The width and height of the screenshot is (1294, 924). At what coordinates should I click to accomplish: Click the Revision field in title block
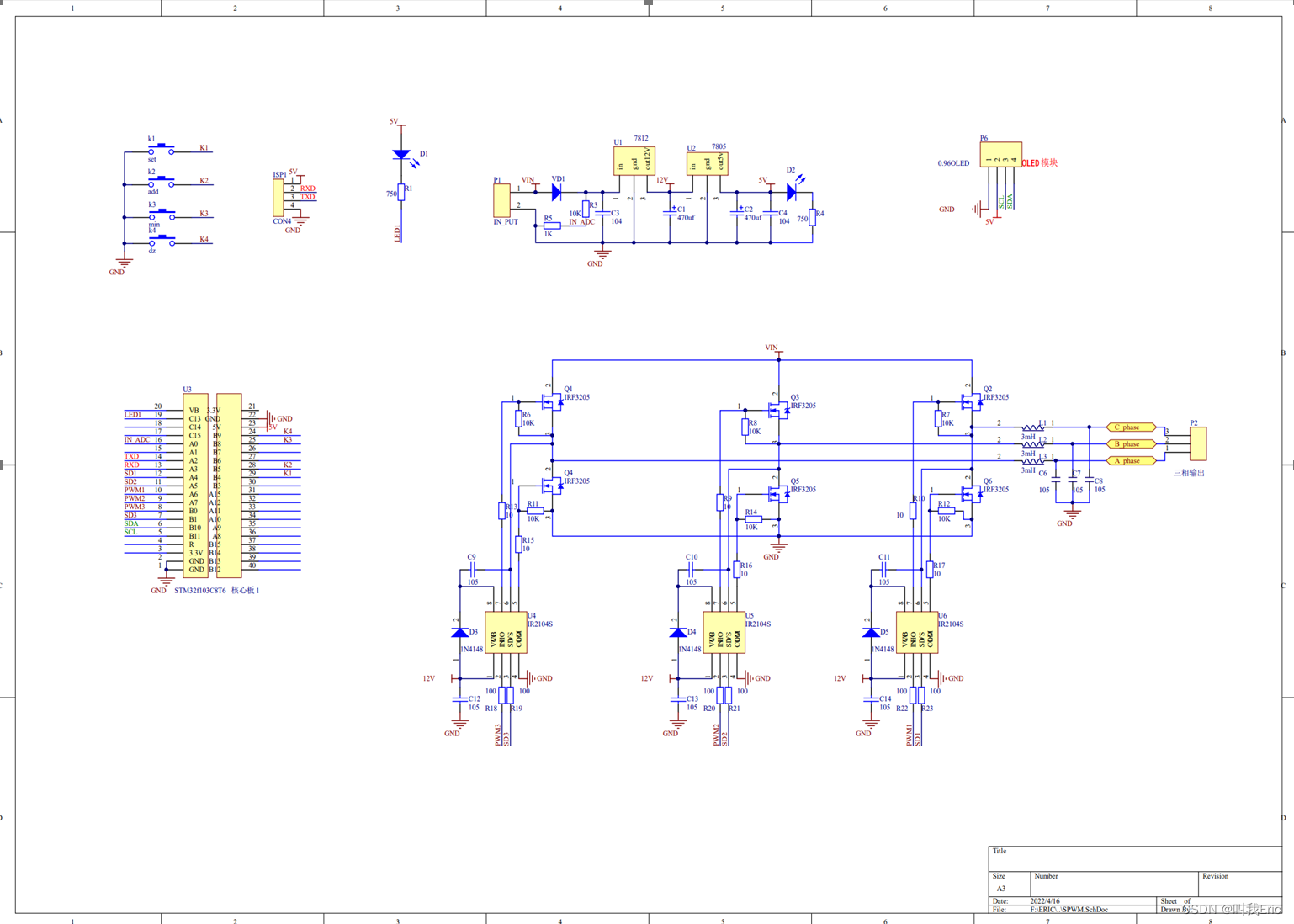pyautogui.click(x=1240, y=884)
